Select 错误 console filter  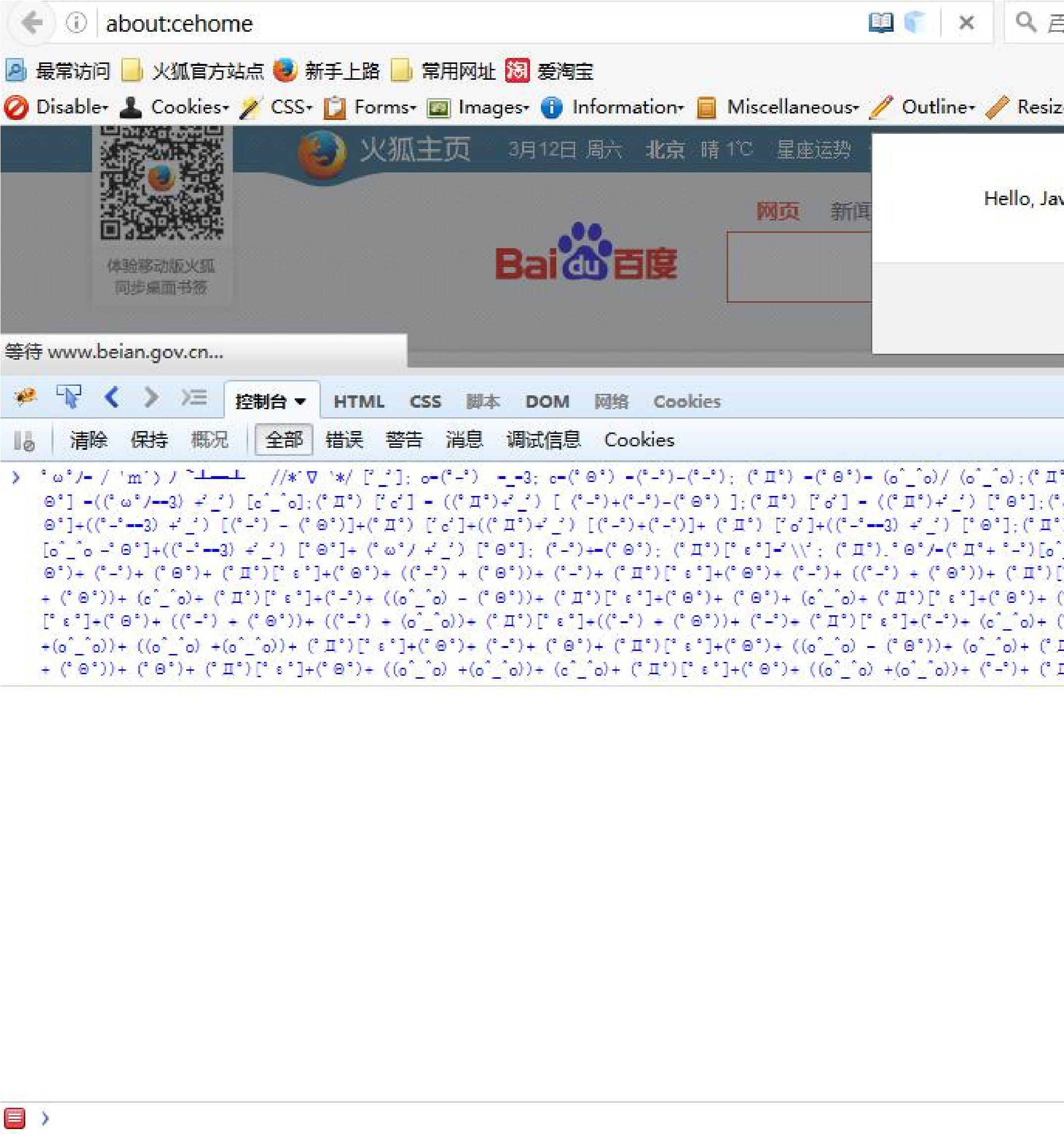click(344, 440)
